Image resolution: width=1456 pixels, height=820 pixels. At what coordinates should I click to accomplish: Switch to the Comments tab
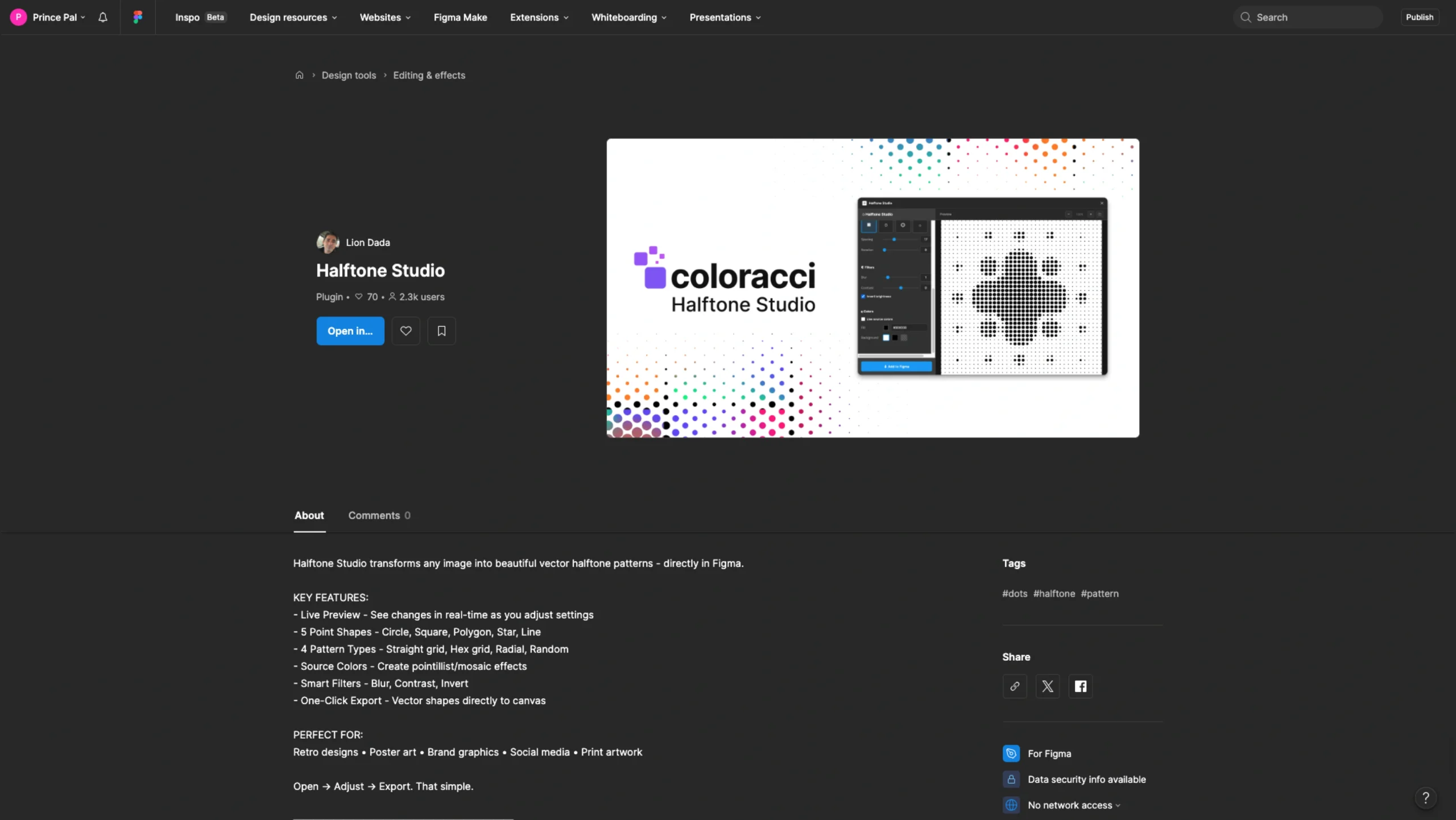pos(379,516)
